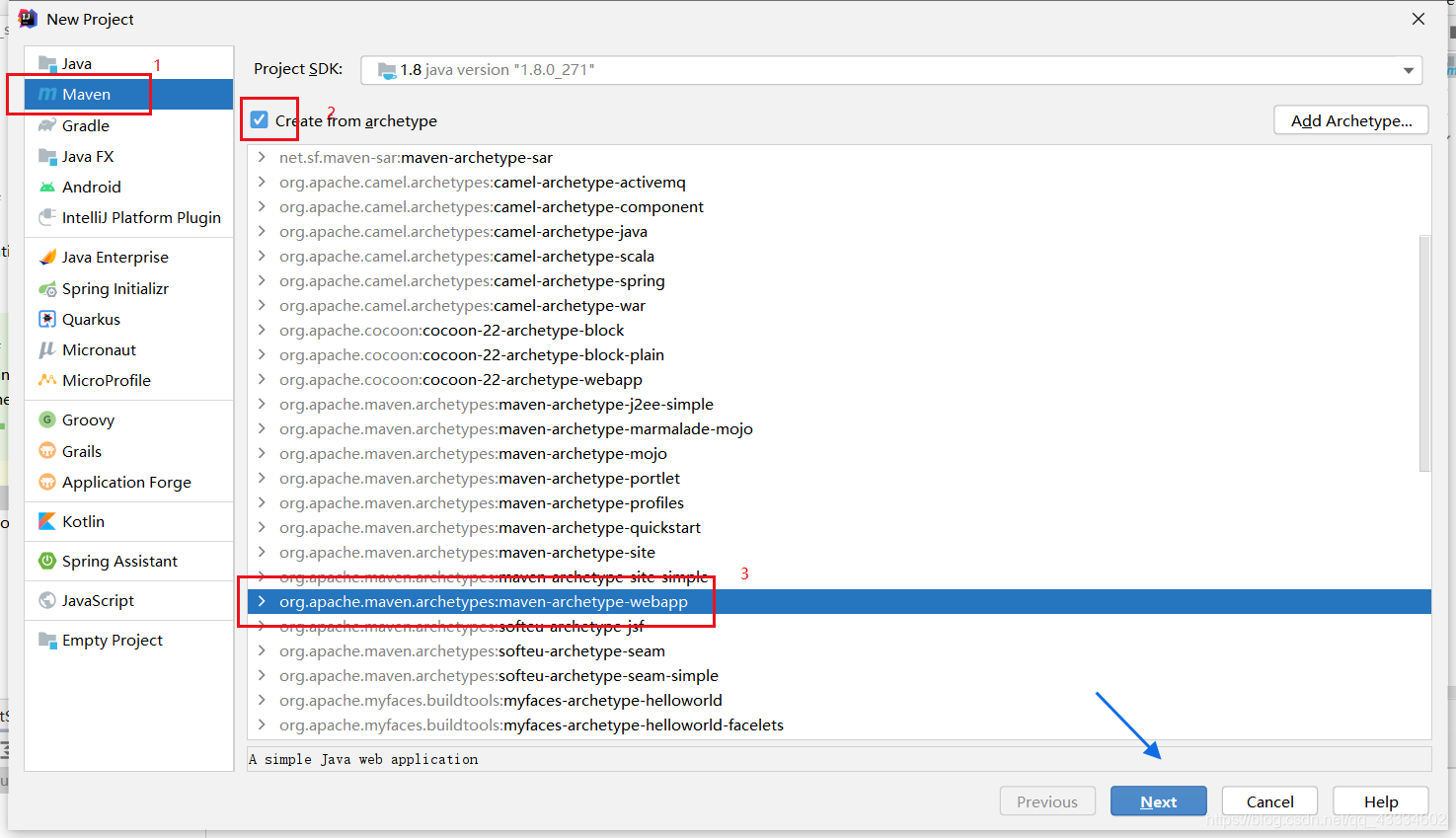The image size is (1456, 838).
Task: Select maven-archetype-marmalade-mojo row text
Action: point(516,428)
